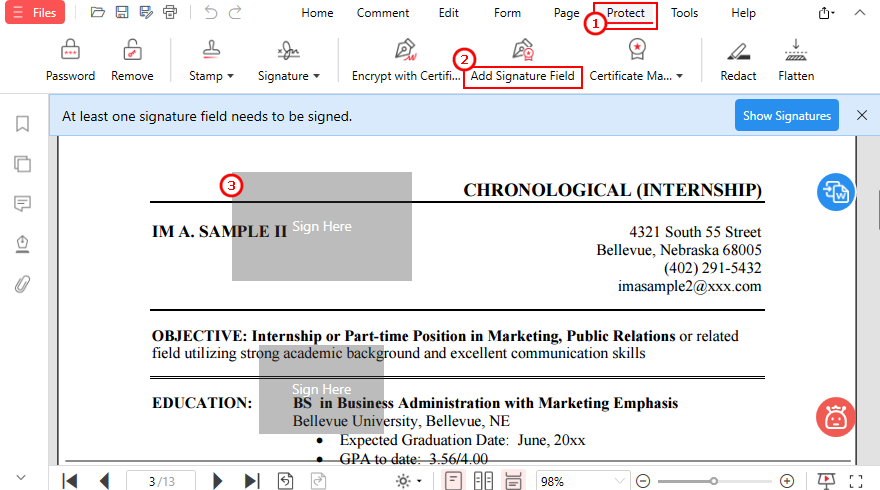Click the Save As icon
The image size is (880, 490).
tap(146, 12)
